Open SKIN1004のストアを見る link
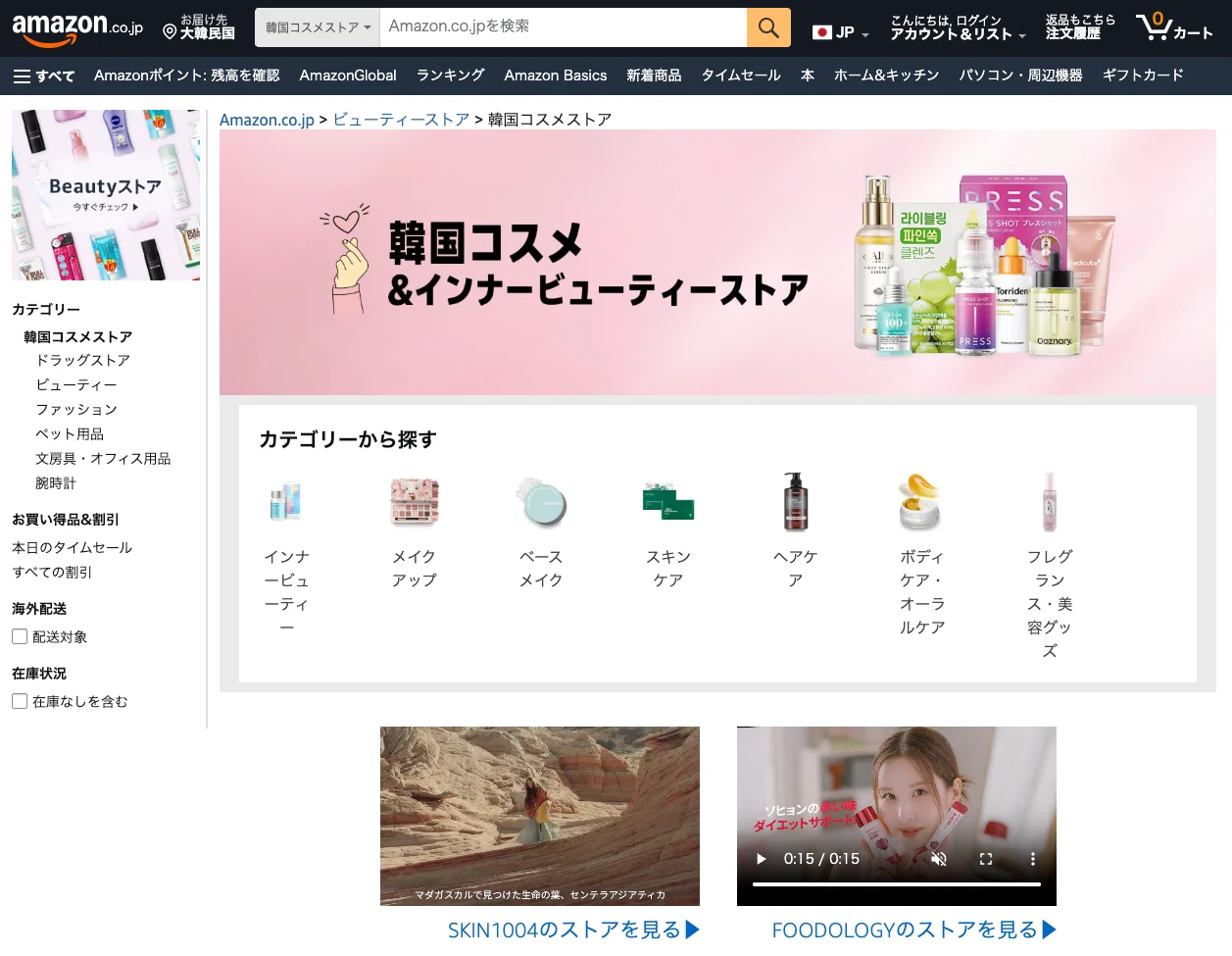1232x956 pixels. click(x=573, y=930)
